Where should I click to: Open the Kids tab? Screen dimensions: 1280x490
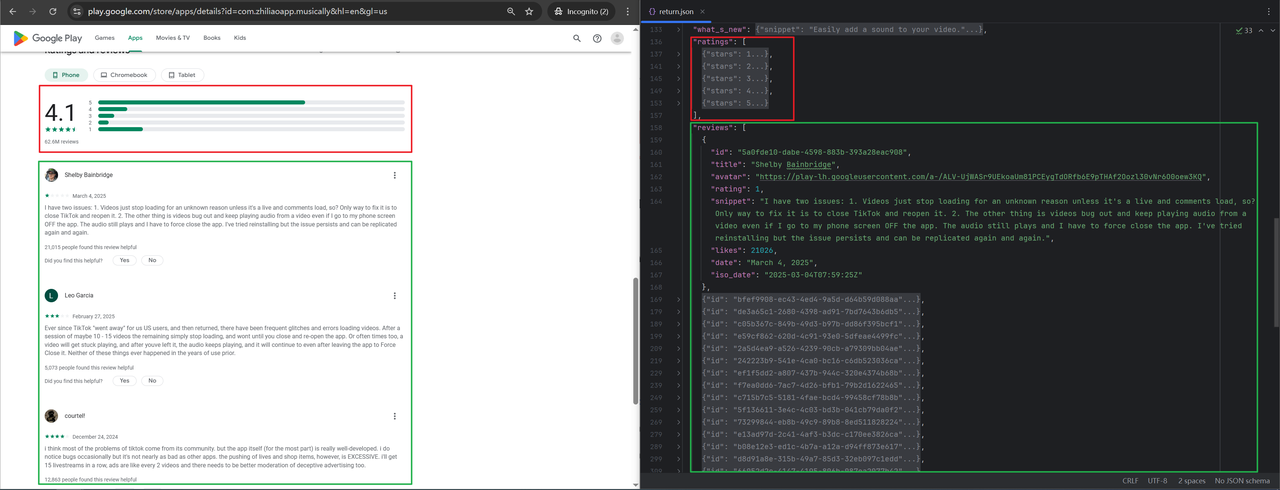[240, 38]
